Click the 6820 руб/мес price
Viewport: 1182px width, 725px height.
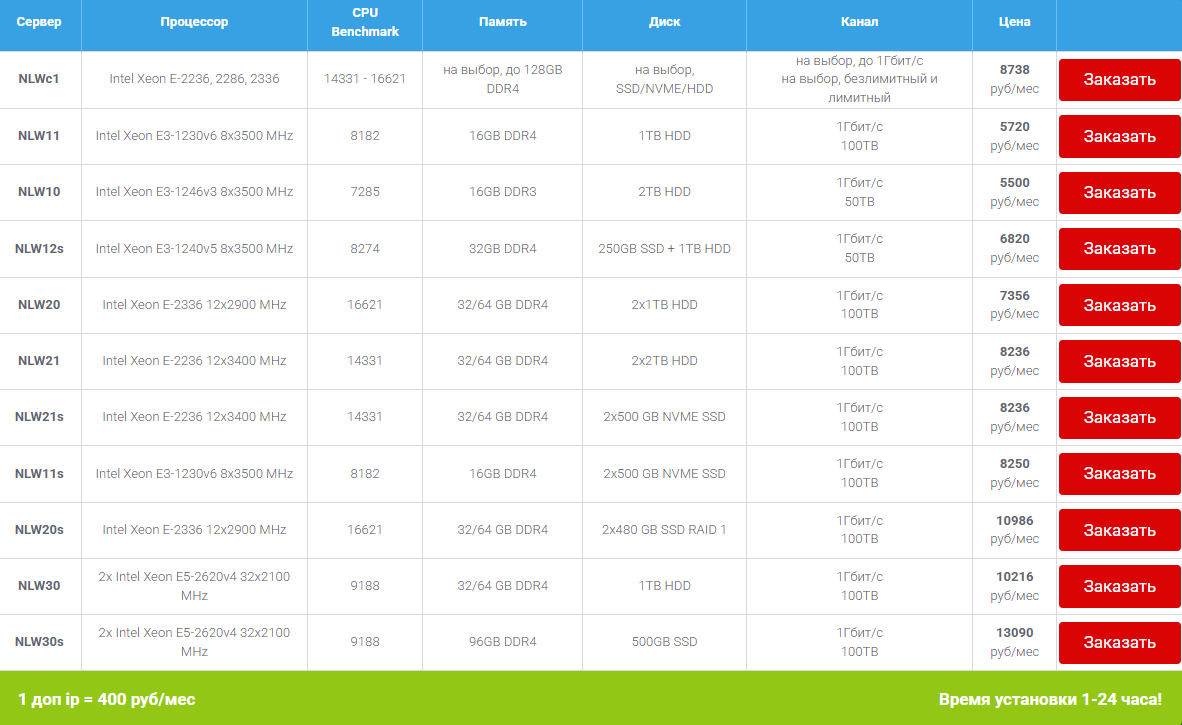pyautogui.click(x=1015, y=248)
